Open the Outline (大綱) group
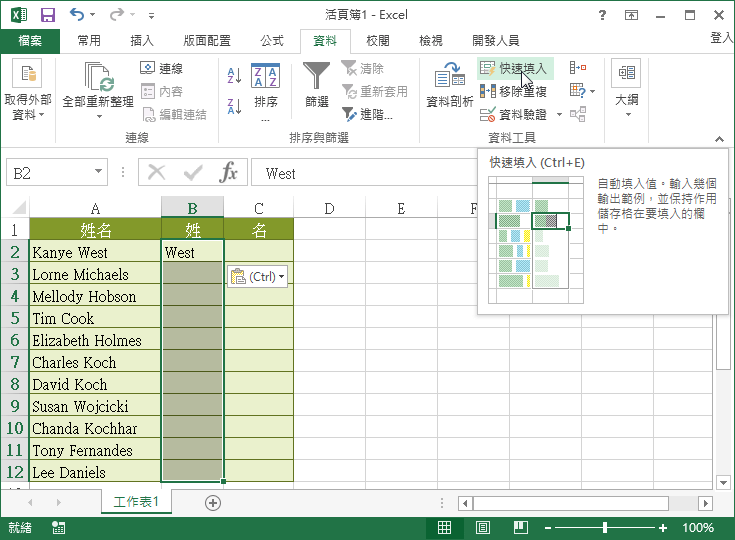Viewport: 735px width, 540px height. tap(626, 88)
